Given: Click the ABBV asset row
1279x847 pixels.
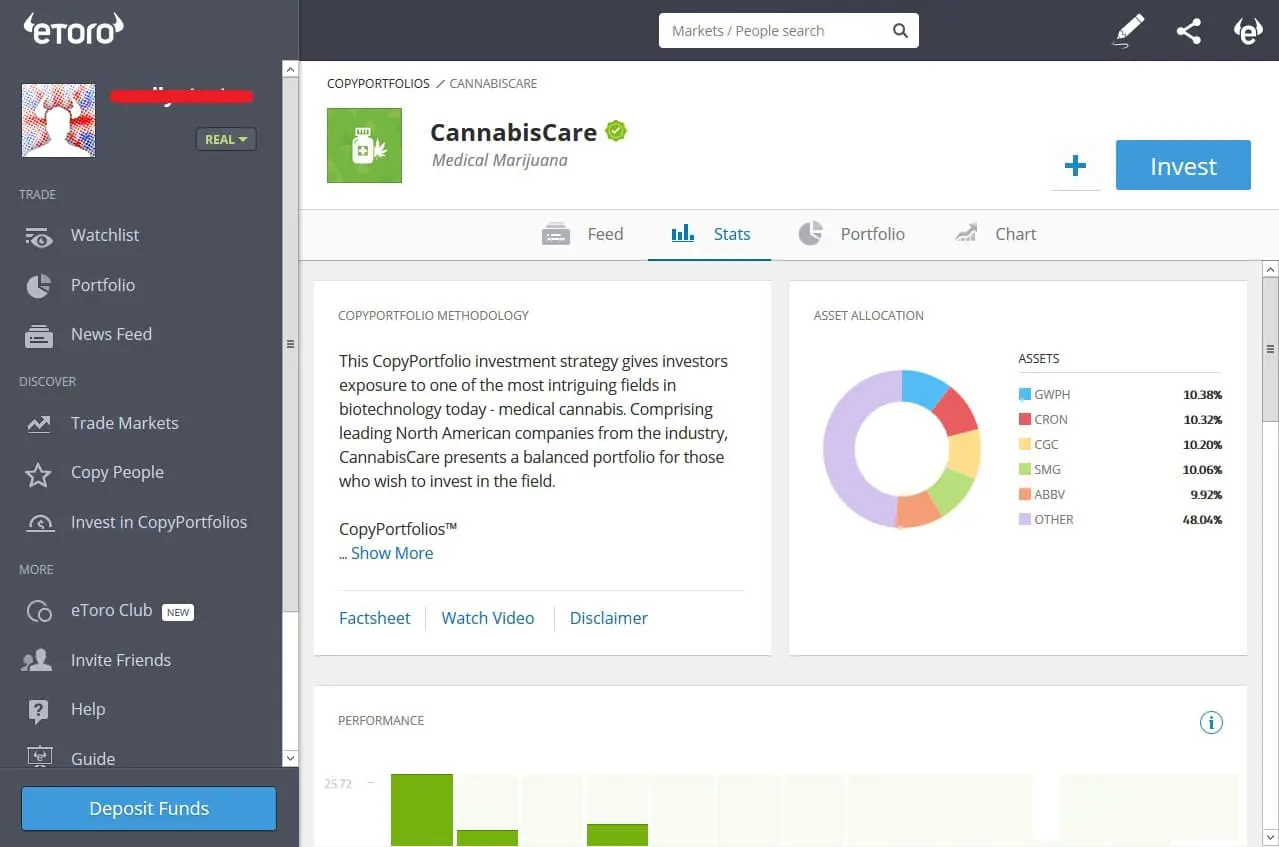Looking at the screenshot, I should coord(1120,495).
